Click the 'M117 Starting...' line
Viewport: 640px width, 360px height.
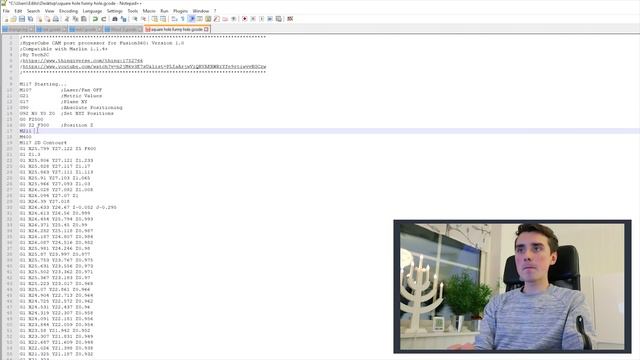point(43,84)
